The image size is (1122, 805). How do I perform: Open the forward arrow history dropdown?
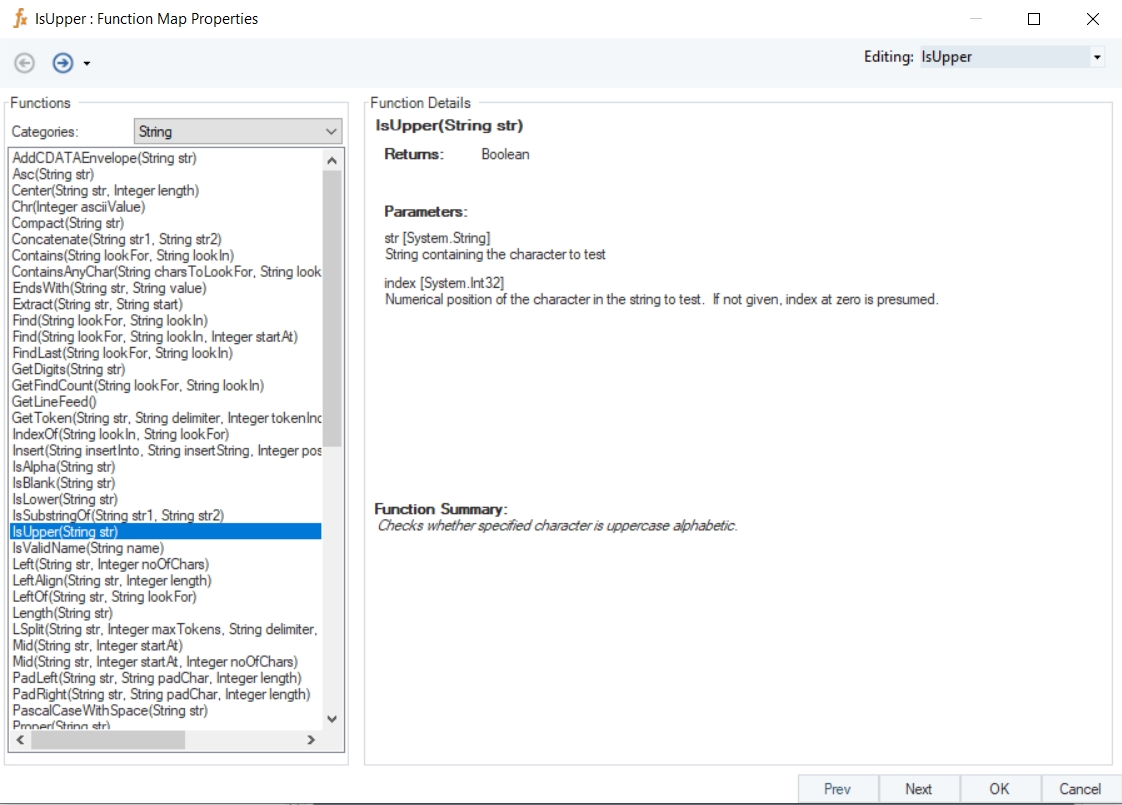click(87, 64)
